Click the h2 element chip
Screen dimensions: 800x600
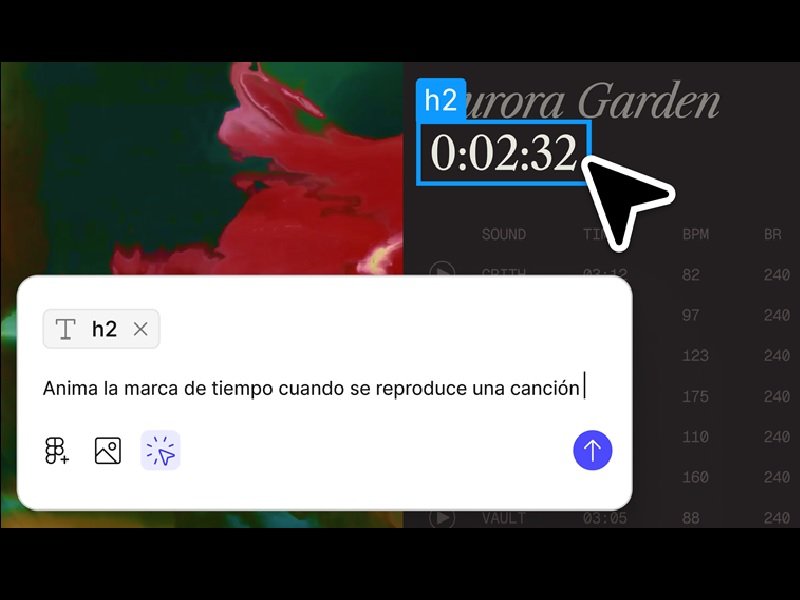[x=101, y=329]
